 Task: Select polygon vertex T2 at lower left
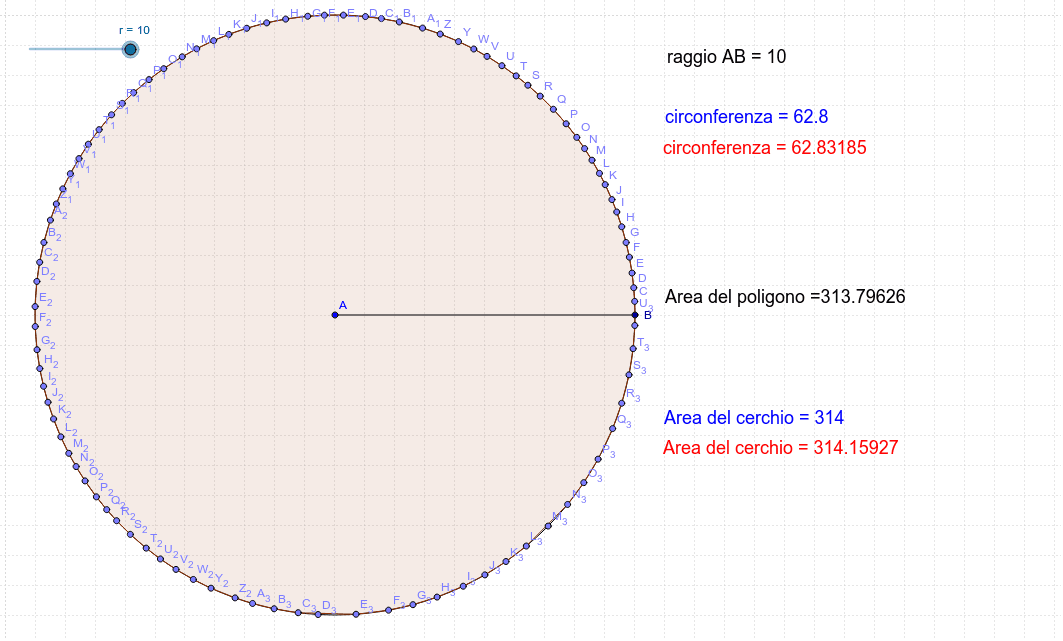(146, 548)
